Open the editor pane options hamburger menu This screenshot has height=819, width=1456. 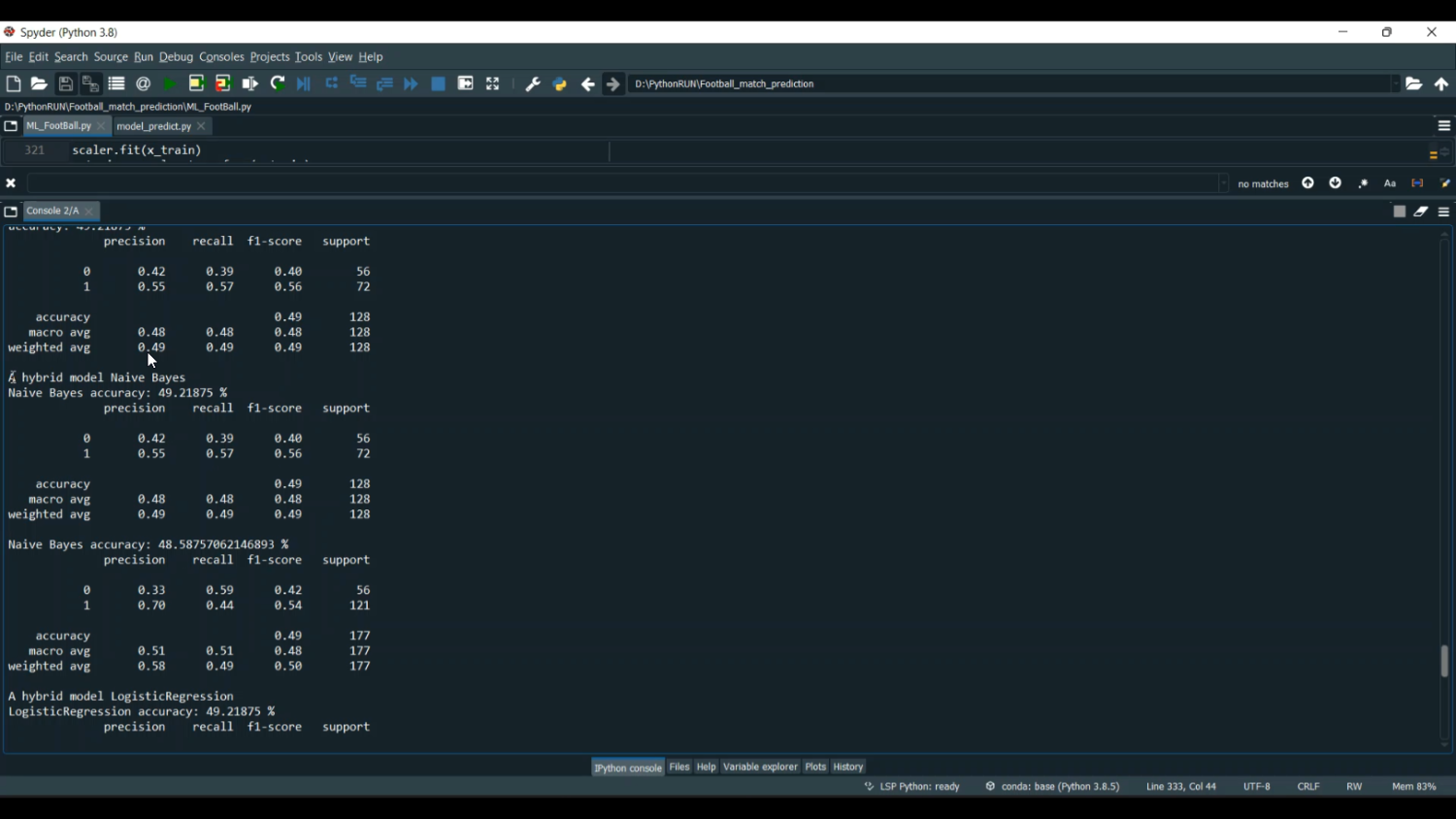click(x=1444, y=126)
